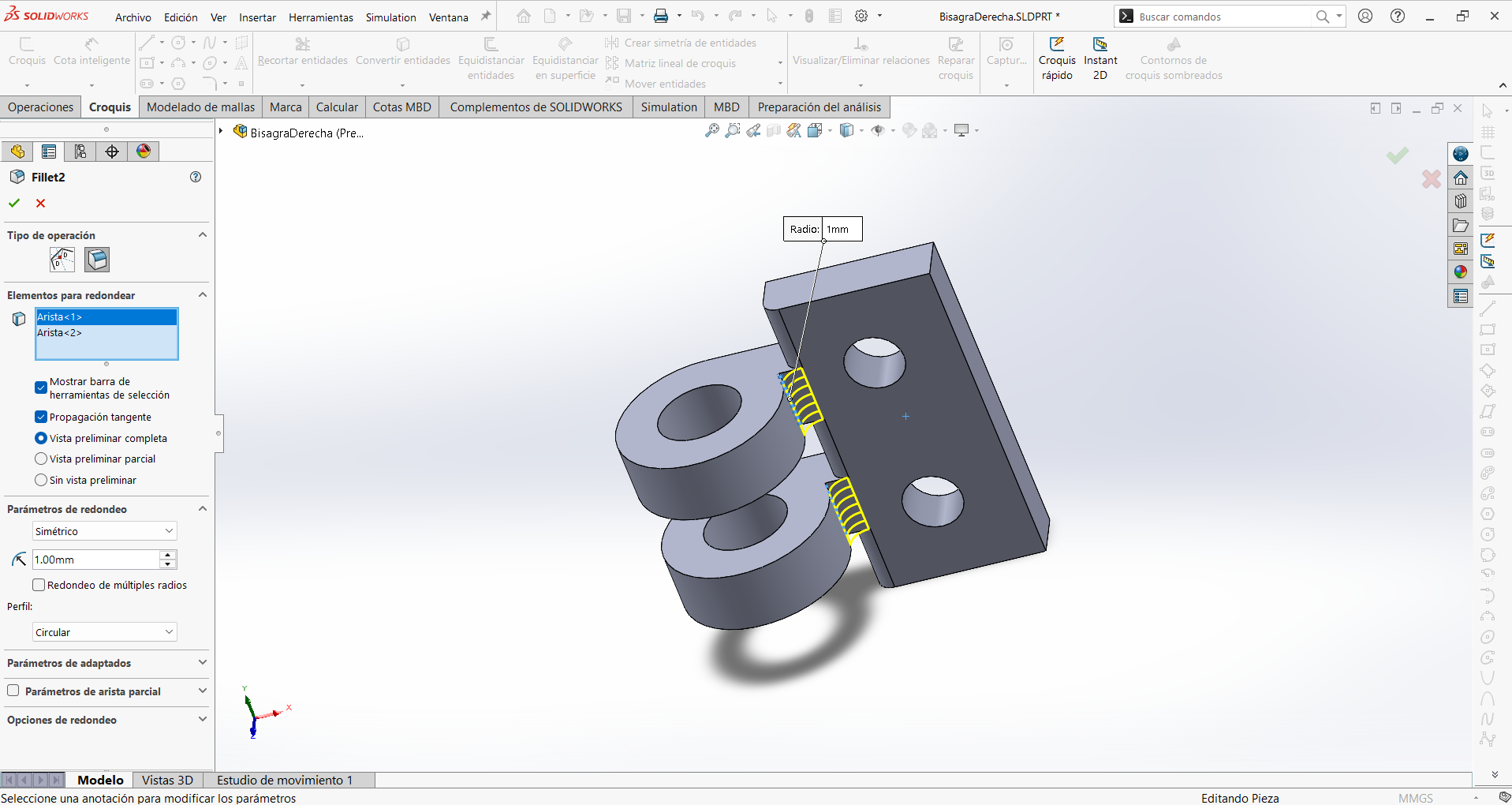The image size is (1512, 805).
Task: Open File Explorer folder icon in task pane
Action: click(1461, 225)
